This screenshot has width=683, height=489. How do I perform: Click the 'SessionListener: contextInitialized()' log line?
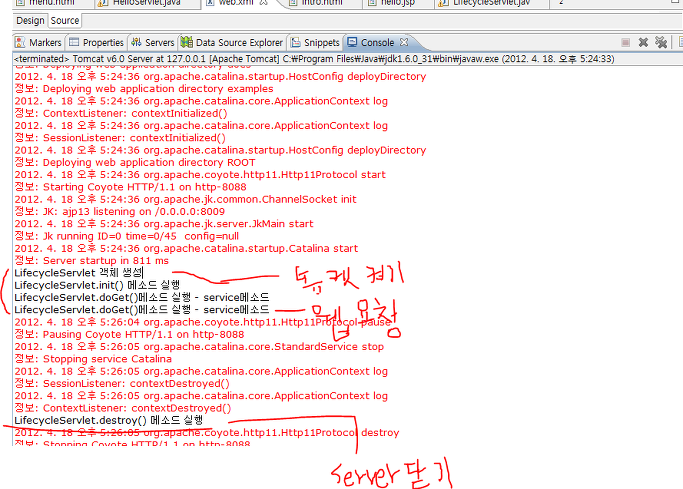120,138
